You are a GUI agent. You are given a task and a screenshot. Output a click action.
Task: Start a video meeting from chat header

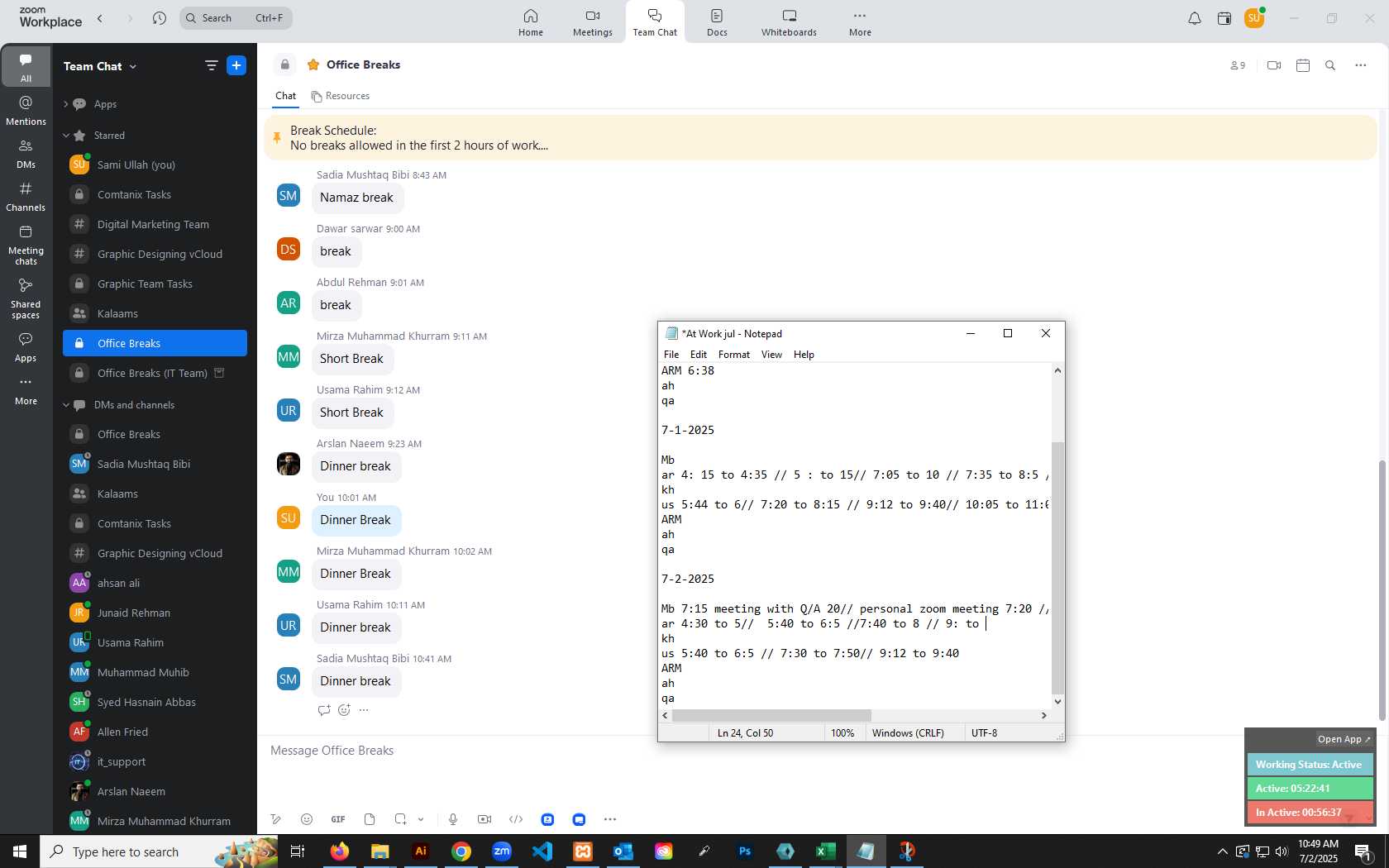pyautogui.click(x=1274, y=65)
